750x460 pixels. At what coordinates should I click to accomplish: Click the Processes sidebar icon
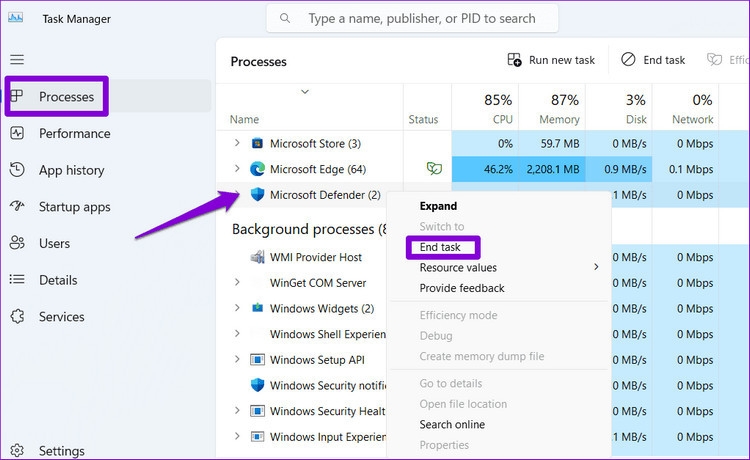pyautogui.click(x=17, y=96)
